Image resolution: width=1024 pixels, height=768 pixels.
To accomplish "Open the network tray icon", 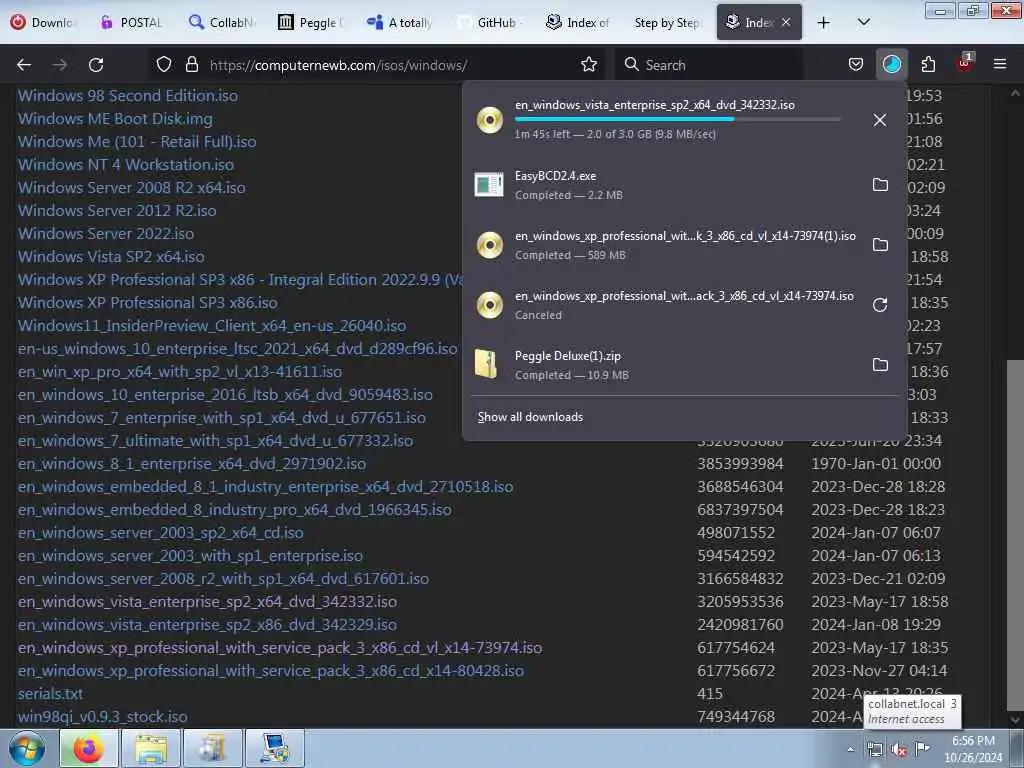I will (874, 750).
